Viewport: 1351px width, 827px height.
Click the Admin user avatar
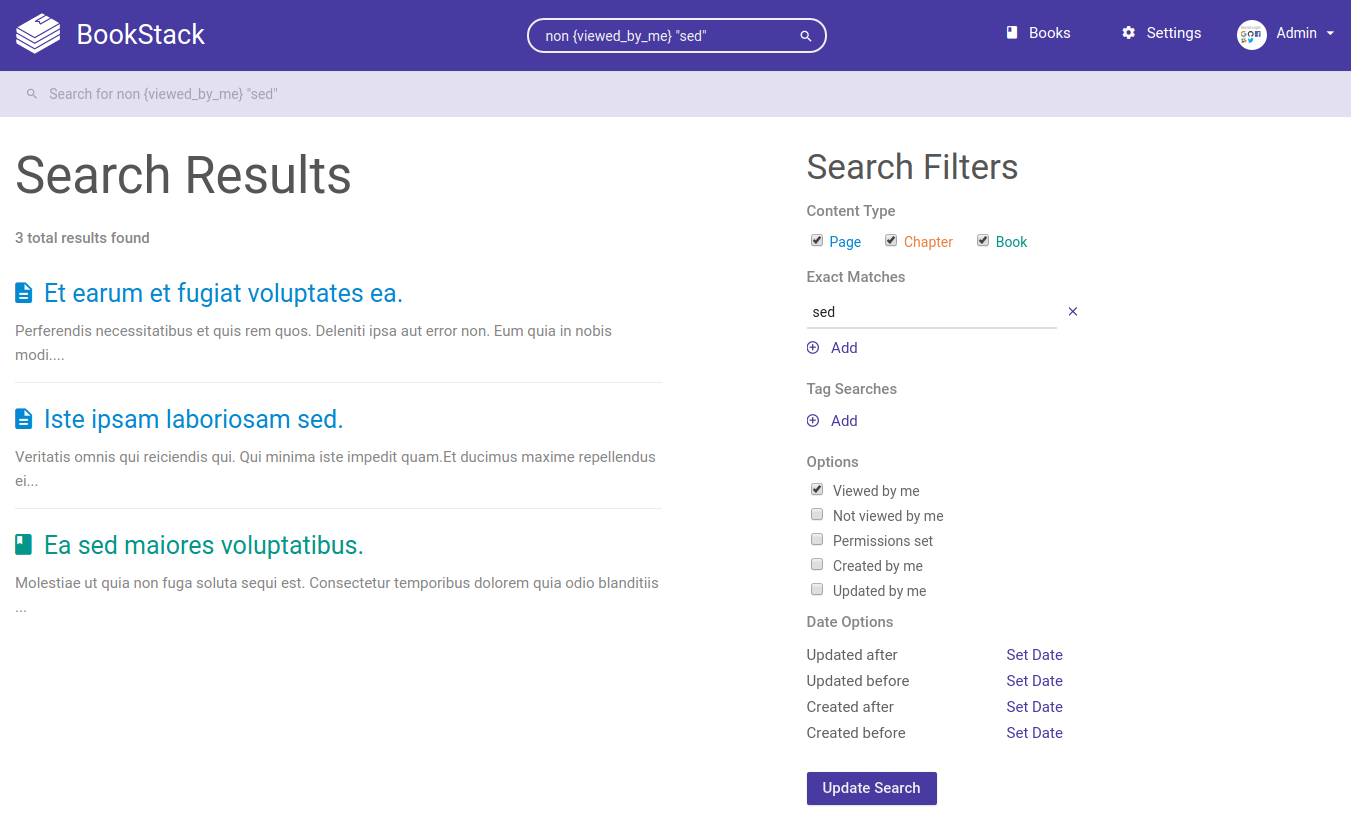point(1252,35)
